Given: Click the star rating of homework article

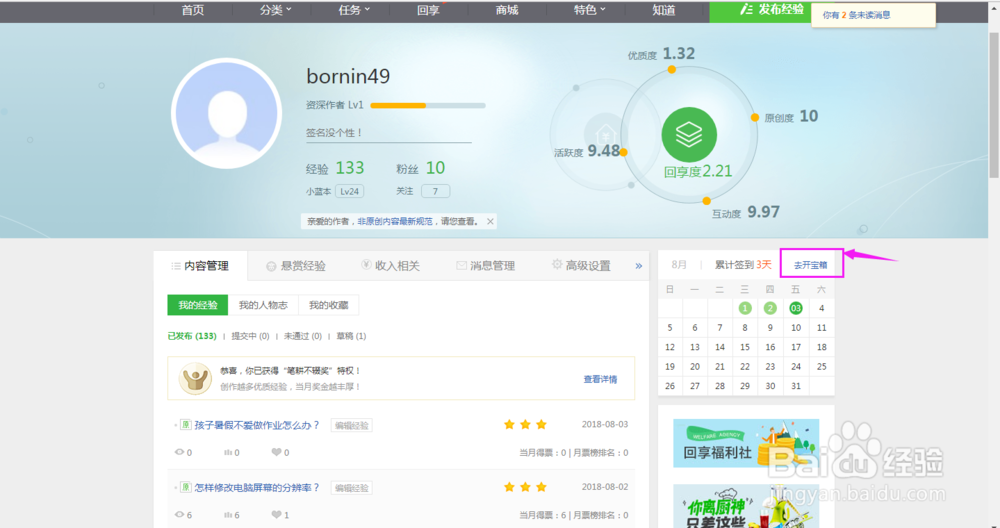Looking at the screenshot, I should [x=525, y=425].
